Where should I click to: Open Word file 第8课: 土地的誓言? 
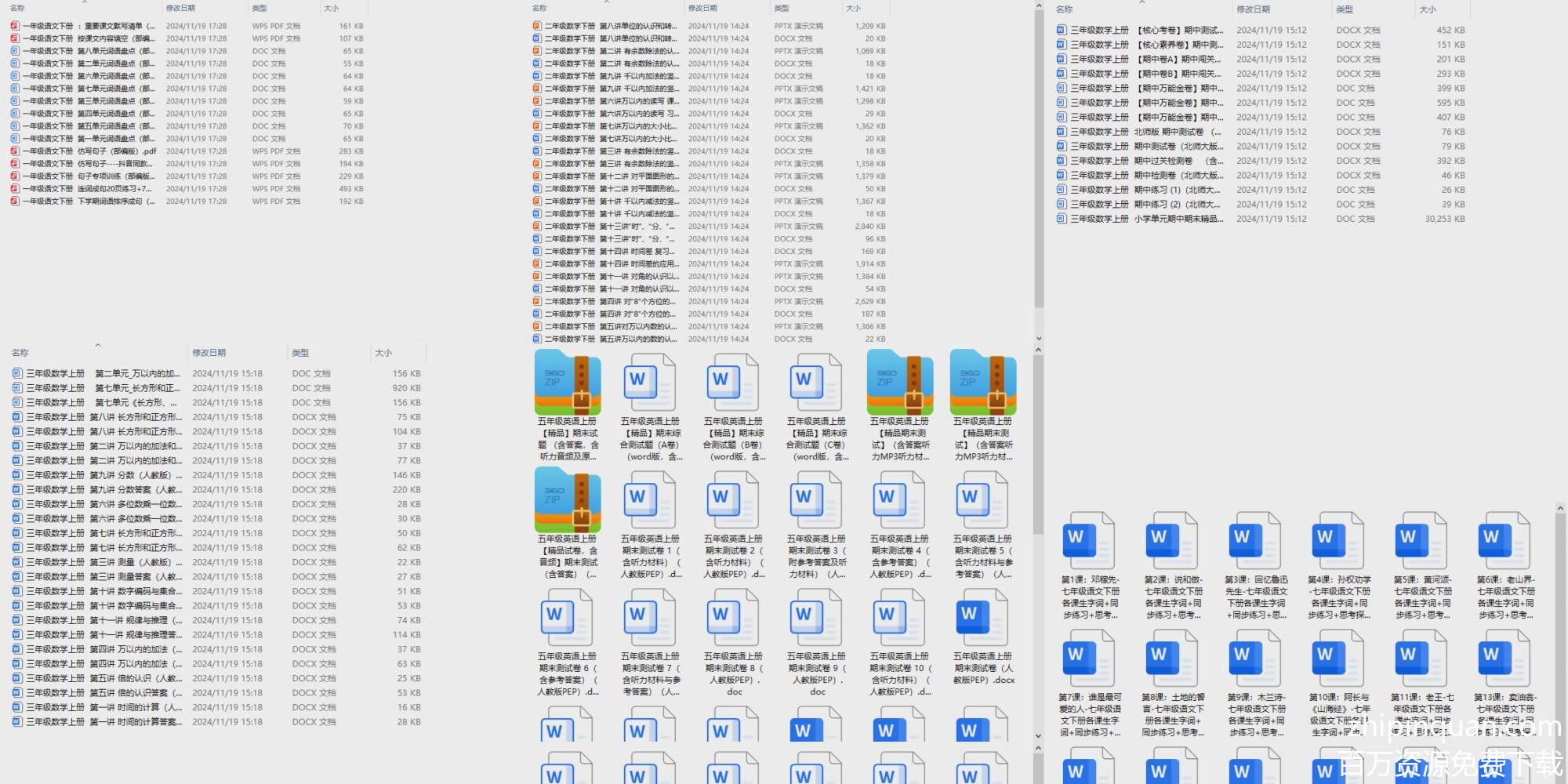1173,660
